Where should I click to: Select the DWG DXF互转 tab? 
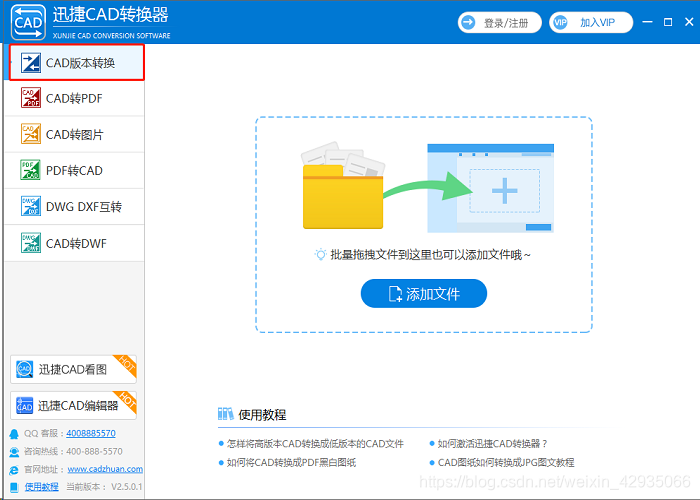tap(74, 207)
